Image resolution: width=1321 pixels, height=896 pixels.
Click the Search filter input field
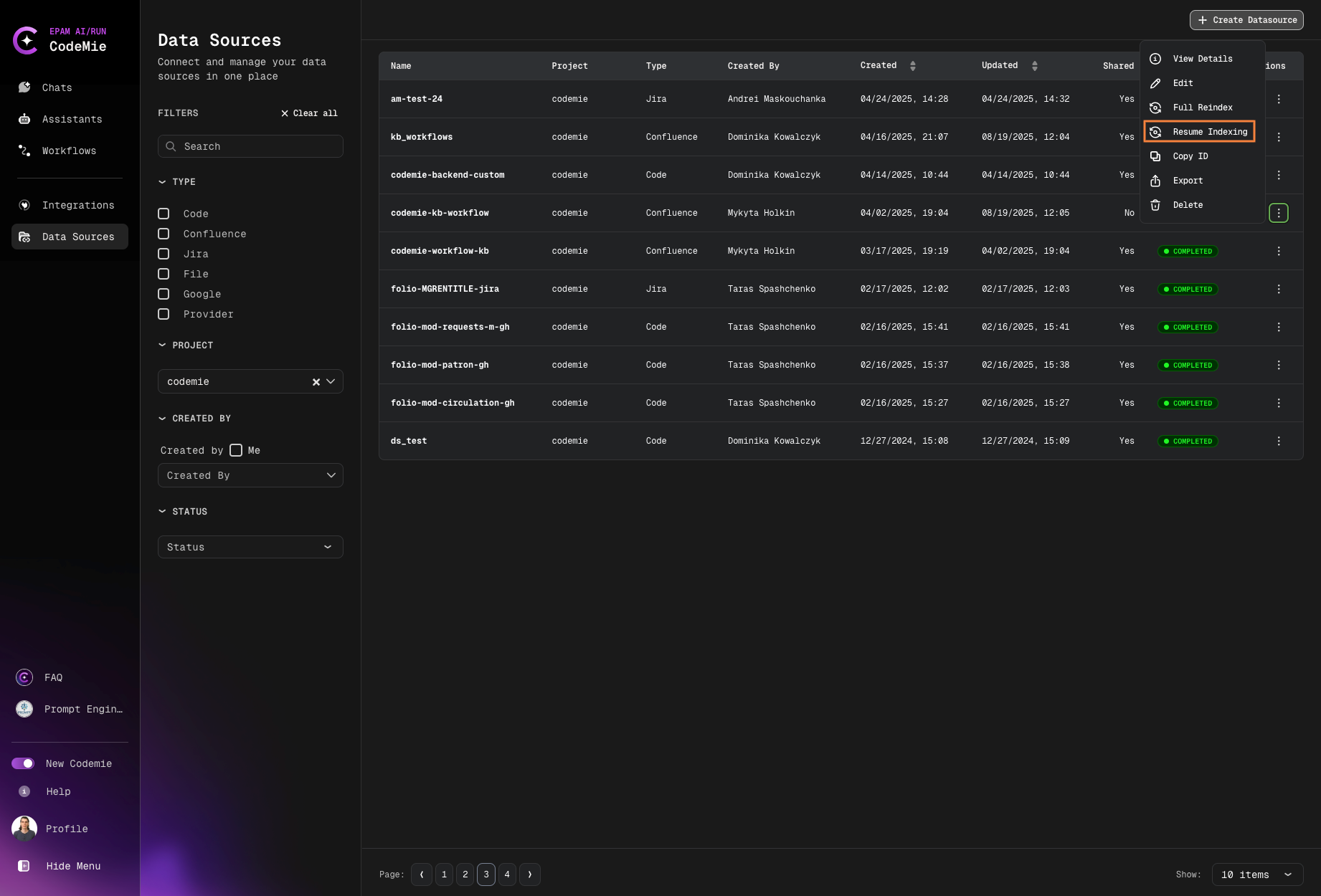(250, 146)
